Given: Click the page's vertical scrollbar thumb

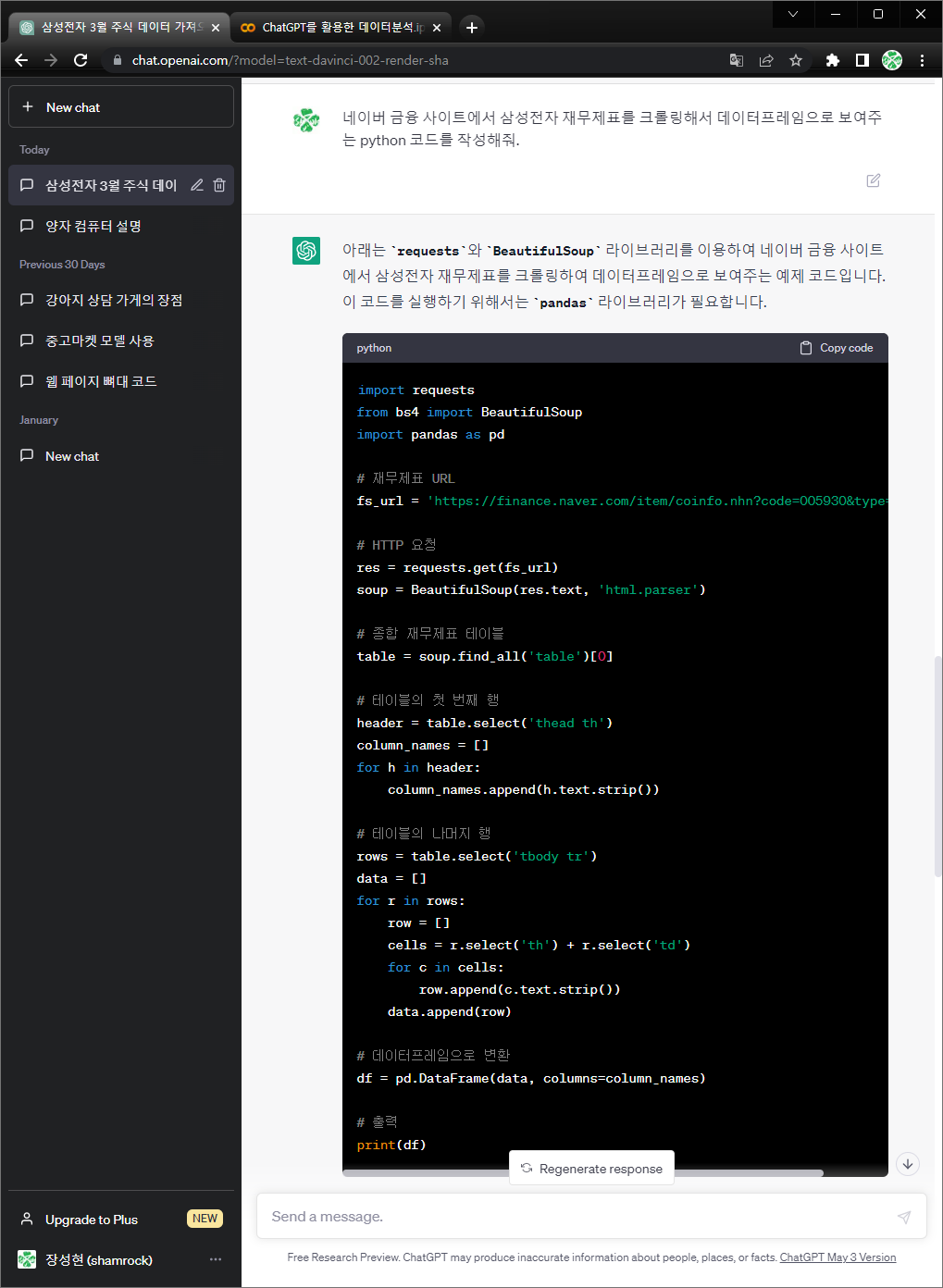Looking at the screenshot, I should (x=938, y=766).
